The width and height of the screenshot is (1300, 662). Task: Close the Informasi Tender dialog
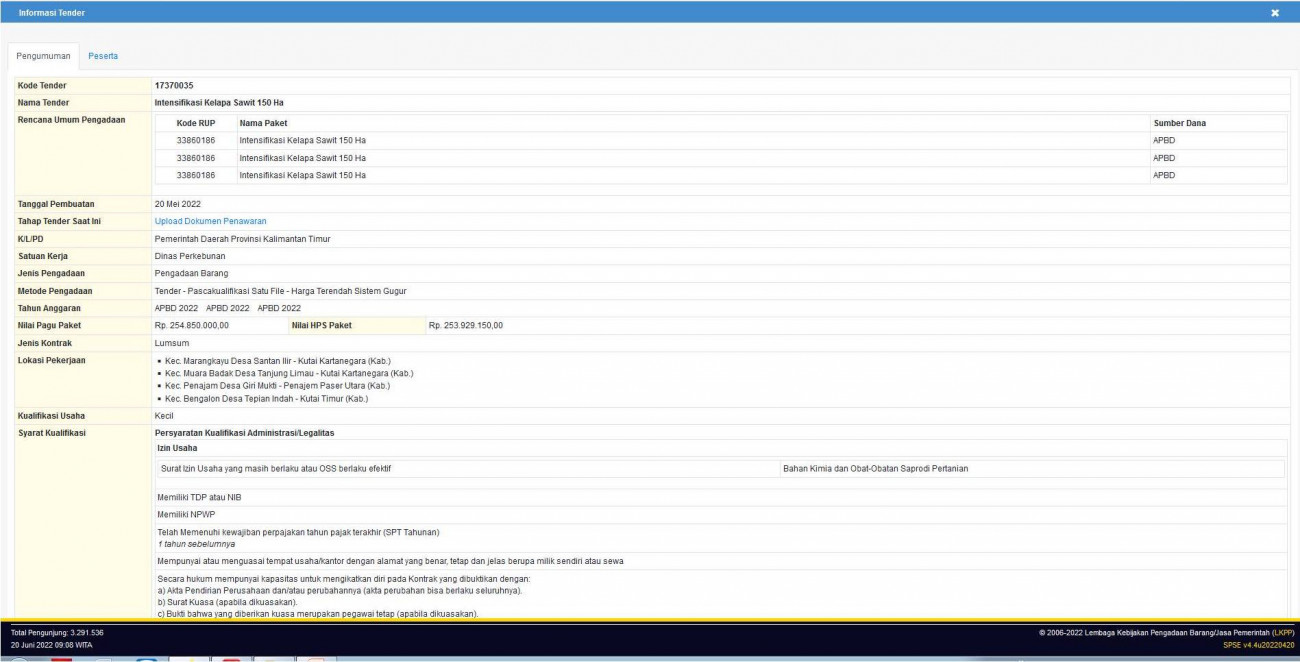pos(1274,12)
